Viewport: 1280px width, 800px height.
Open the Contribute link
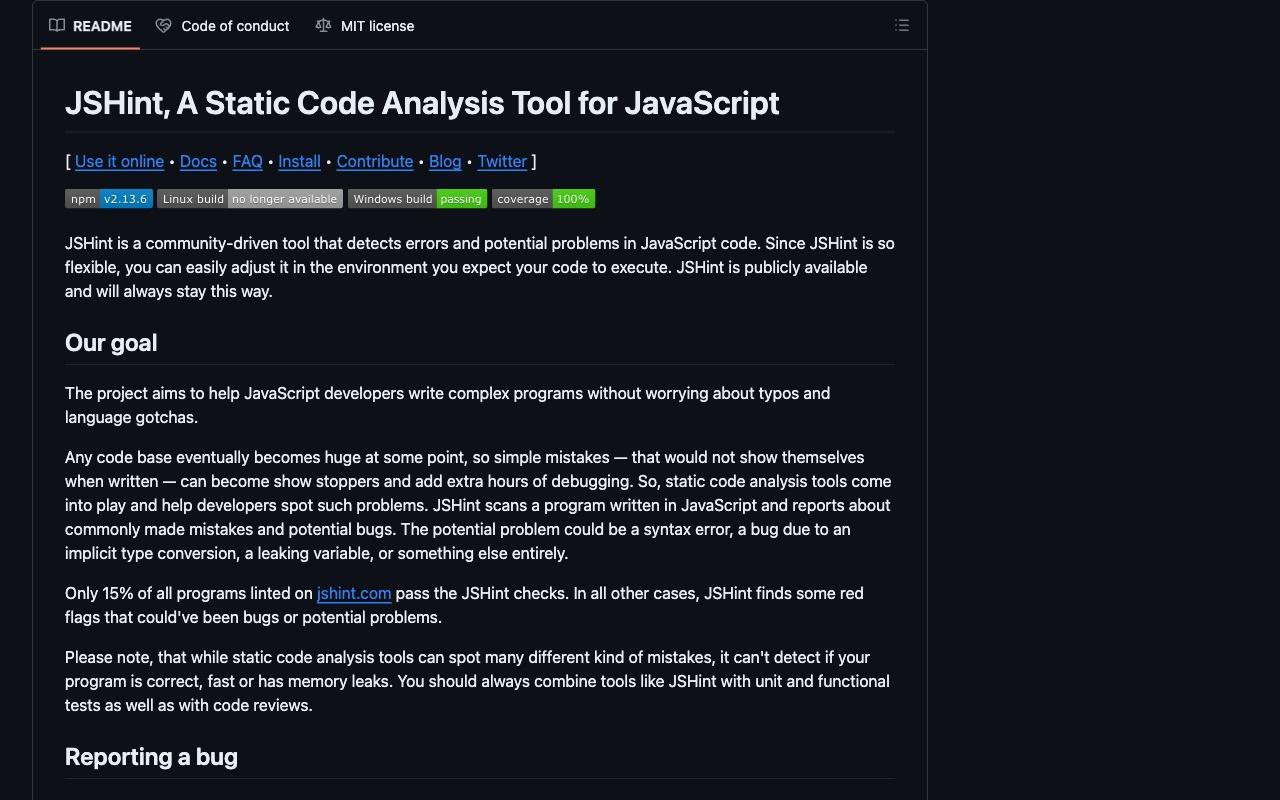[375, 161]
